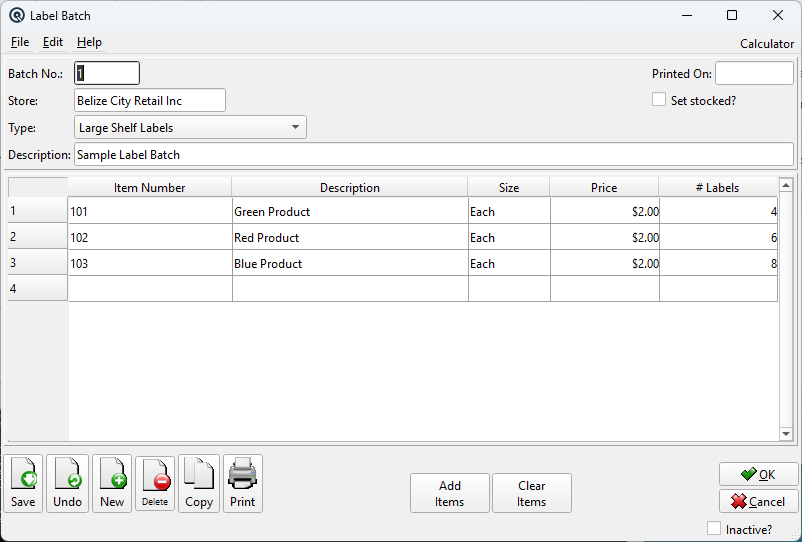This screenshot has height=542, width=802.
Task: Click the Print icon button
Action: (x=242, y=483)
